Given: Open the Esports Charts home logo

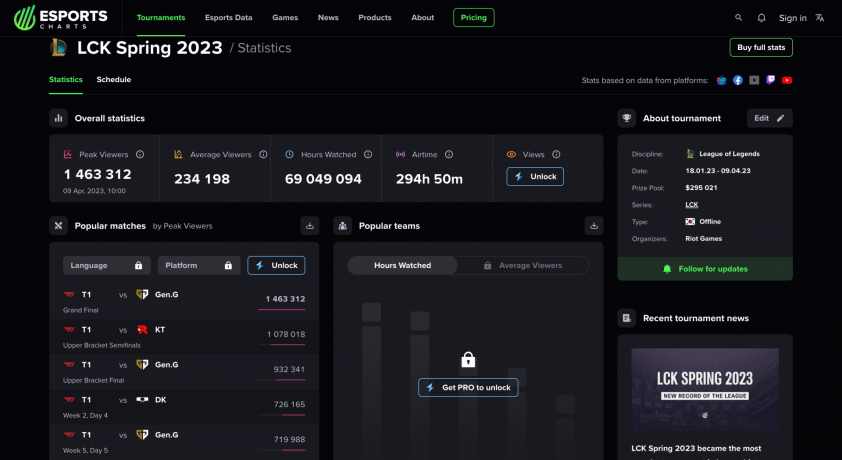Looking at the screenshot, I should pyautogui.click(x=60, y=18).
